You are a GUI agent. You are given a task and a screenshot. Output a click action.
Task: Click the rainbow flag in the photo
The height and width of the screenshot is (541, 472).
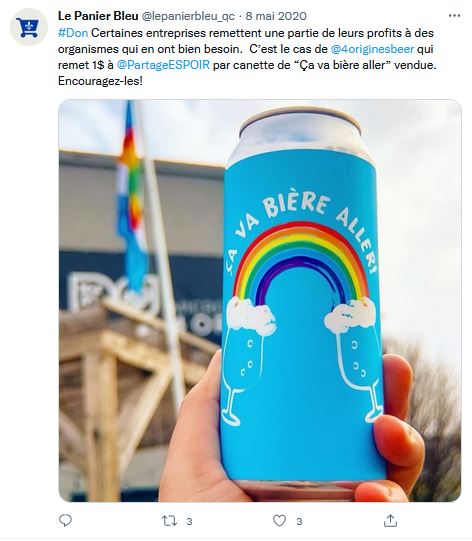point(132,197)
